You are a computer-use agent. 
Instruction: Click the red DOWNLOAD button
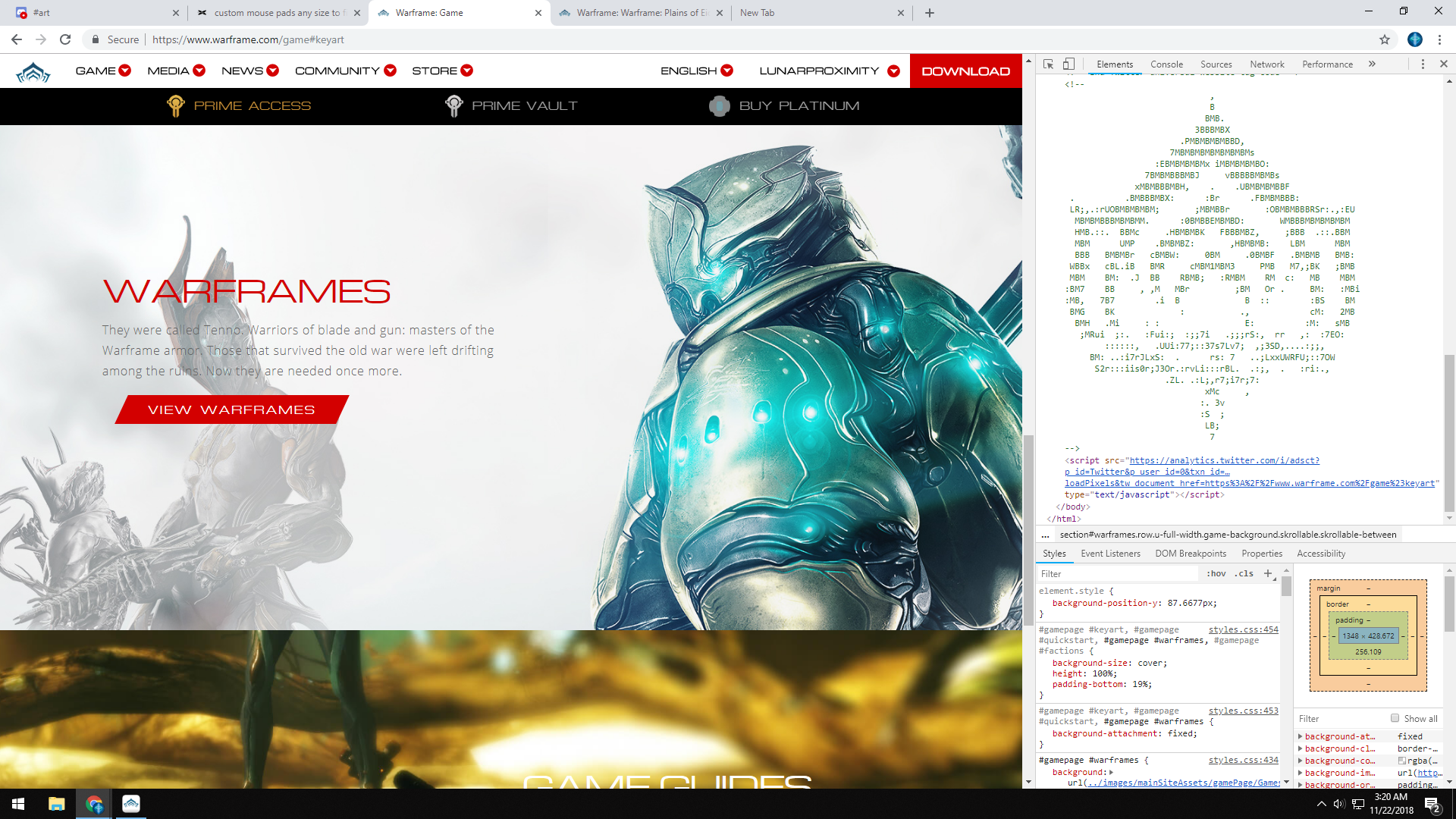(x=966, y=71)
